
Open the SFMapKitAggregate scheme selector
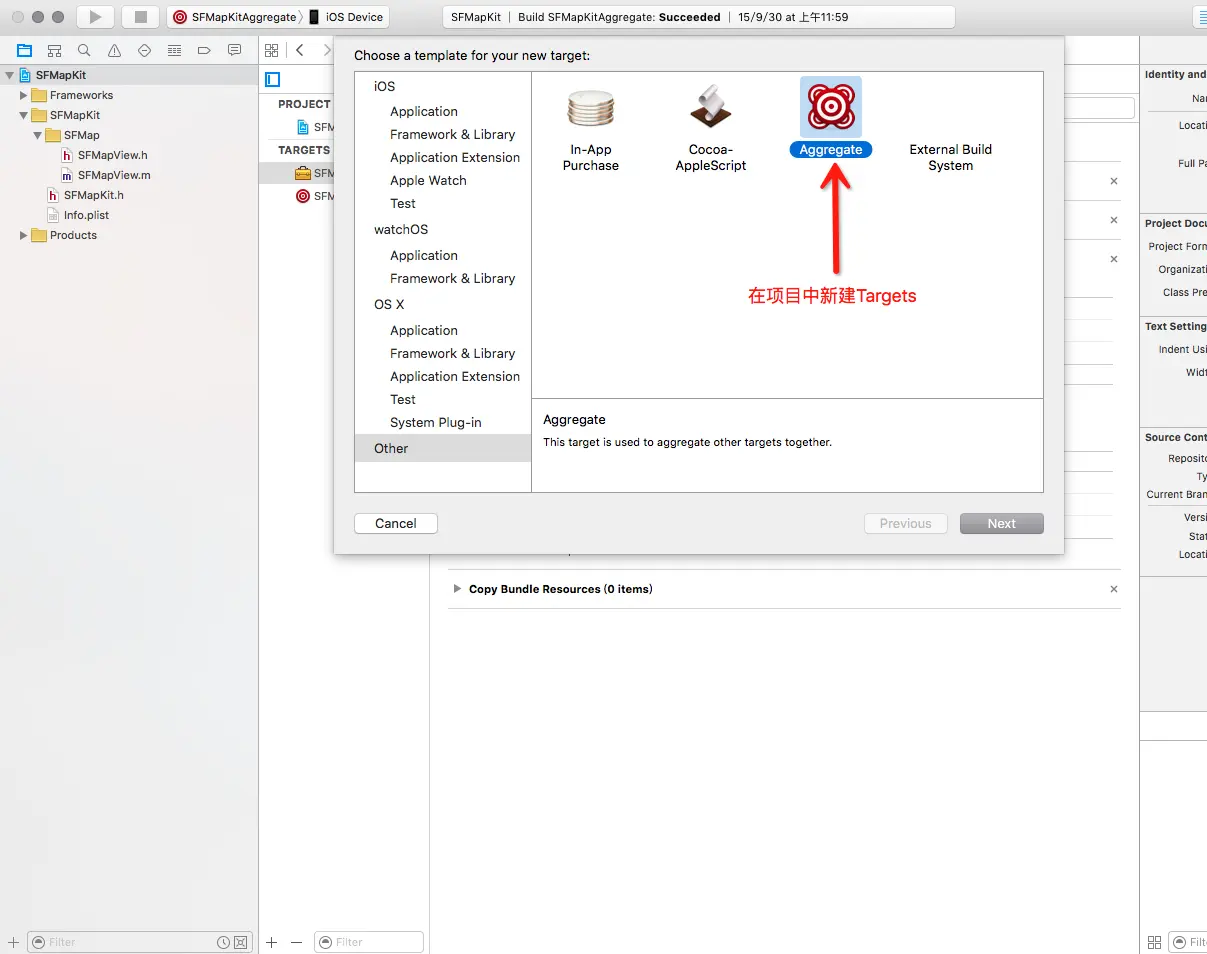235,17
